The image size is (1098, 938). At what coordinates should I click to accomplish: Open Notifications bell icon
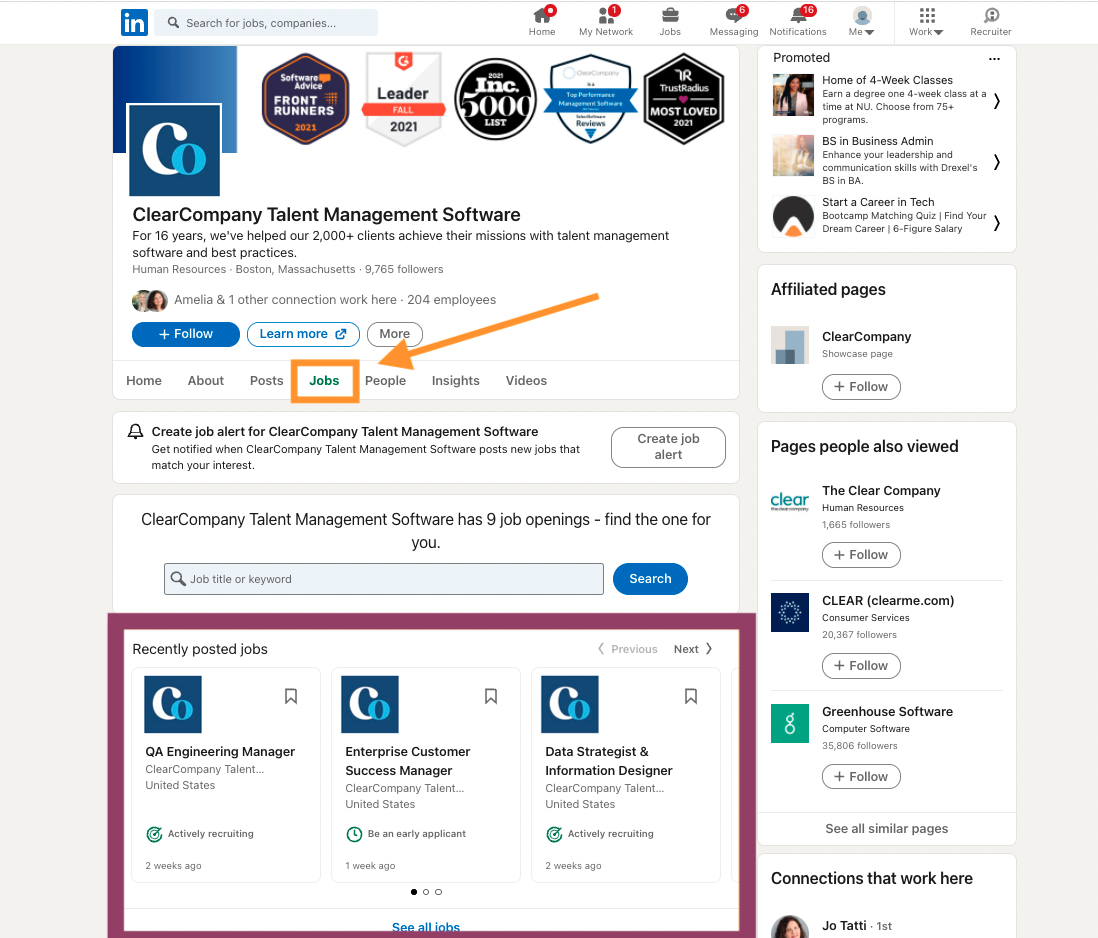[798, 22]
